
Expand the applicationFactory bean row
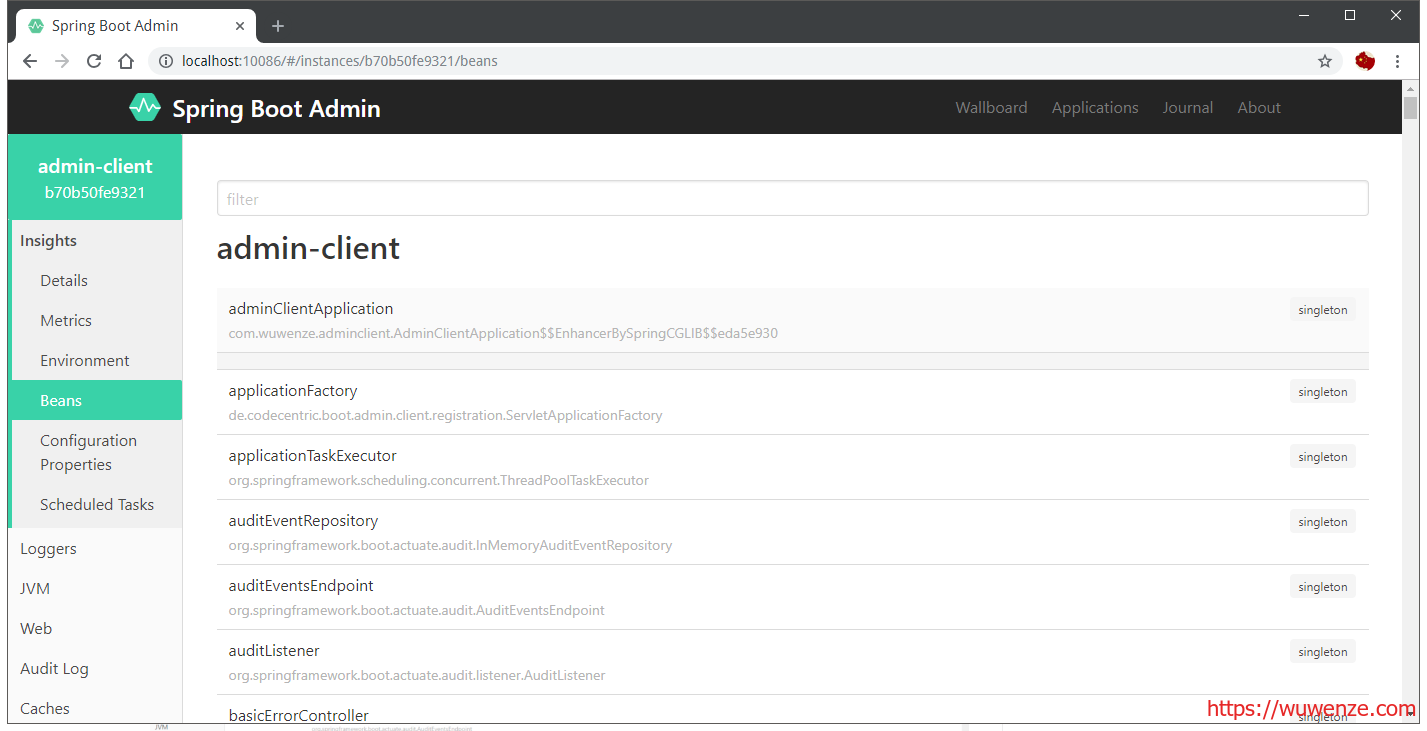(792, 402)
